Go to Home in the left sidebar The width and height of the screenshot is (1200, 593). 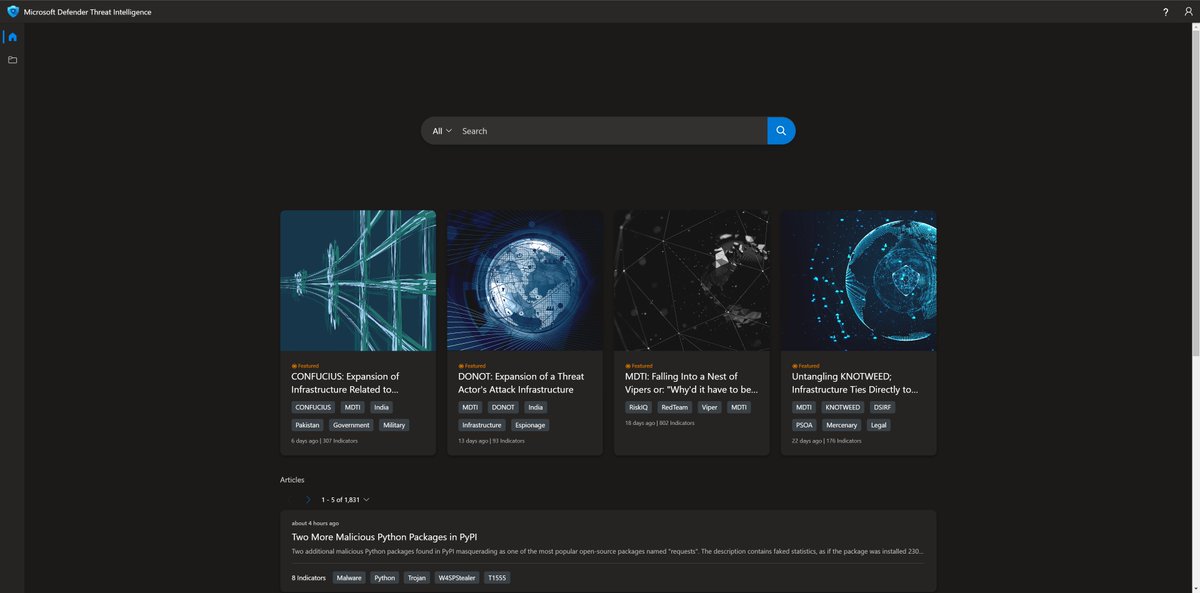[12, 37]
